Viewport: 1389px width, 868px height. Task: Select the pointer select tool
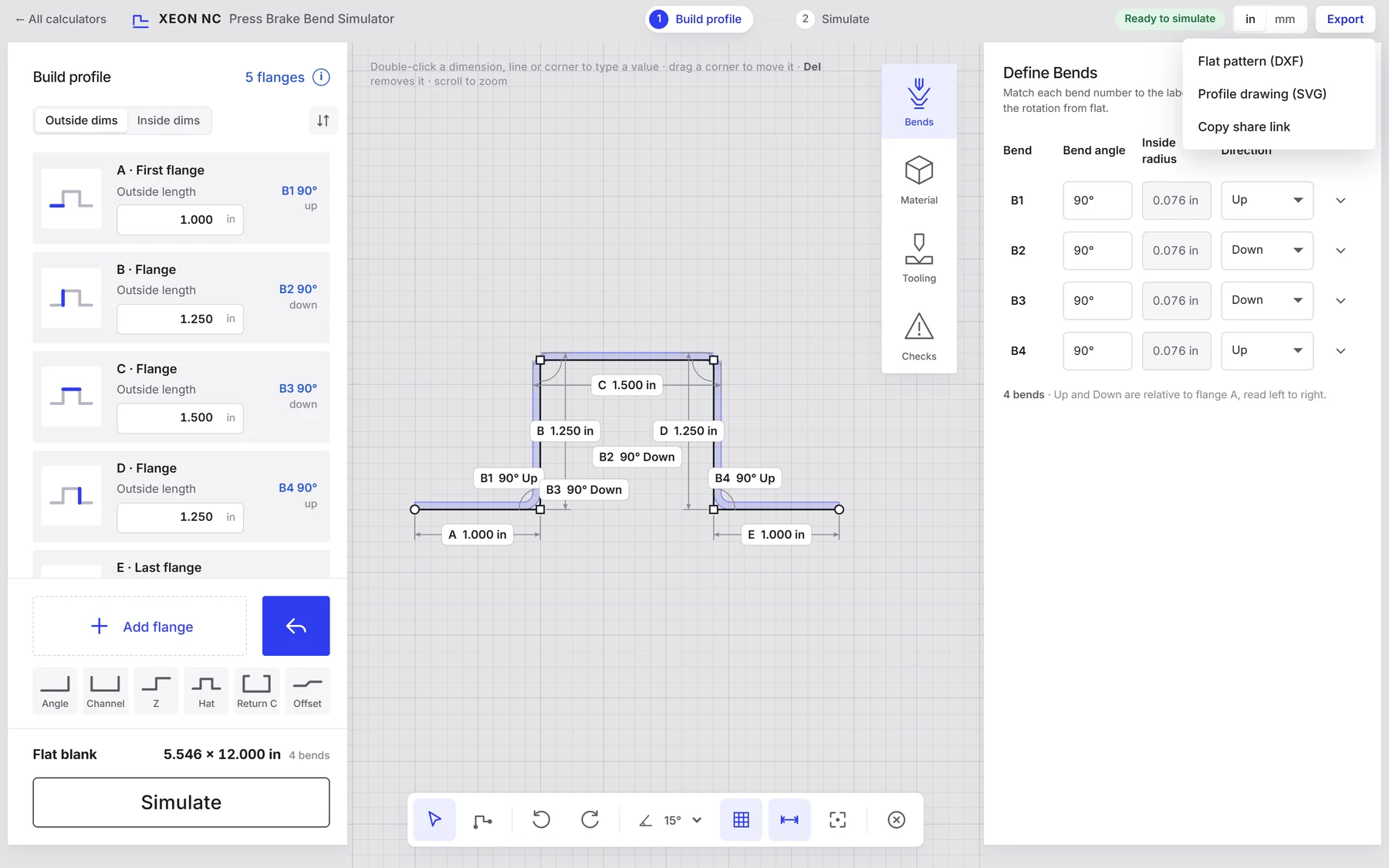(434, 819)
